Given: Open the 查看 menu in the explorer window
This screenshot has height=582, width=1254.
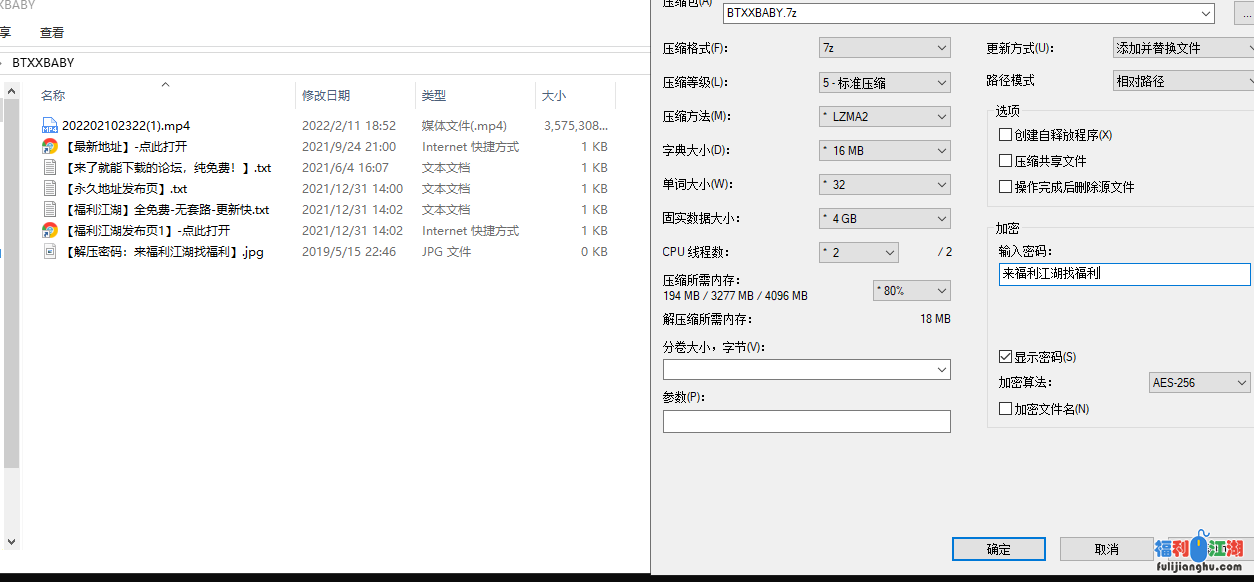Looking at the screenshot, I should (52, 32).
